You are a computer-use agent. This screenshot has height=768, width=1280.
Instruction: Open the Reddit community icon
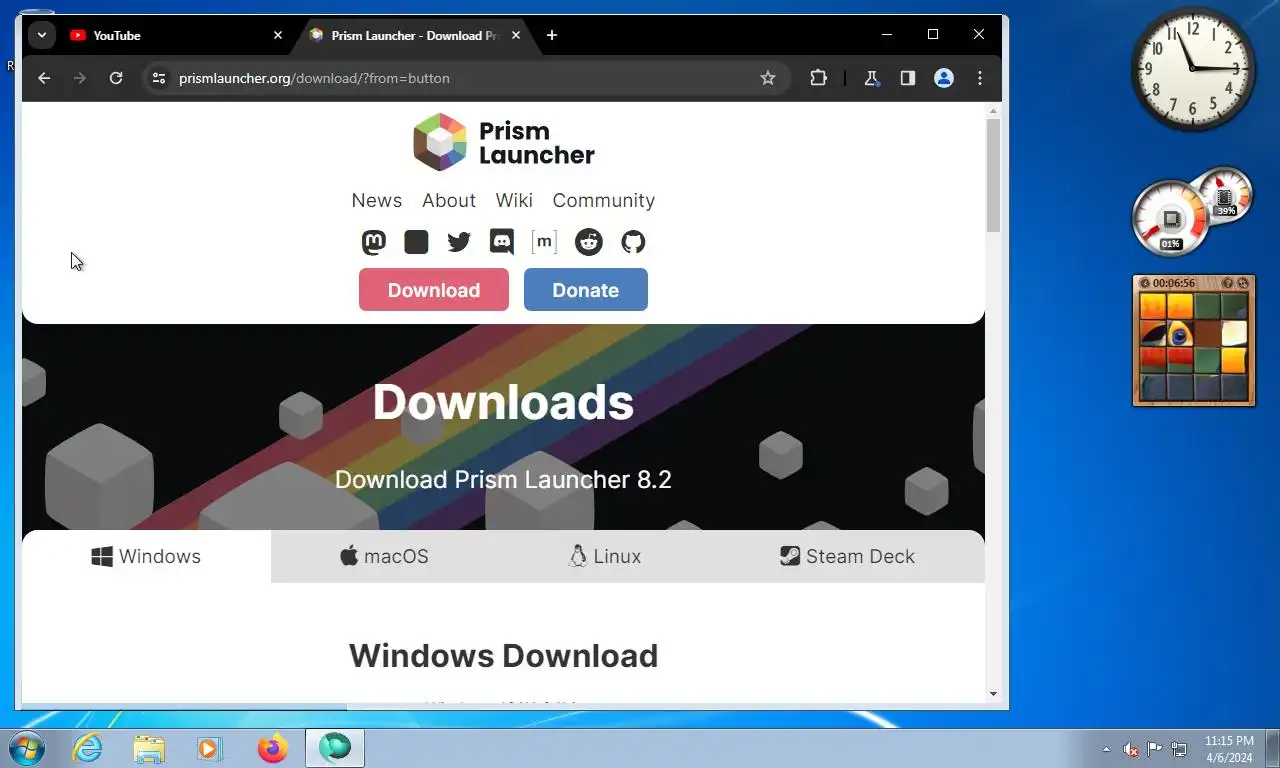pyautogui.click(x=589, y=242)
